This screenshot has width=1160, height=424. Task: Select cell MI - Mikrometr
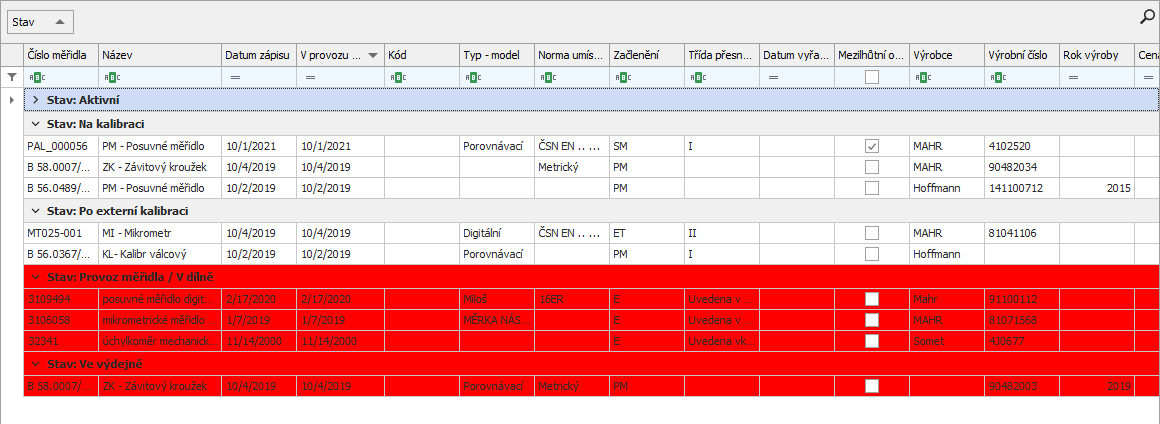160,233
